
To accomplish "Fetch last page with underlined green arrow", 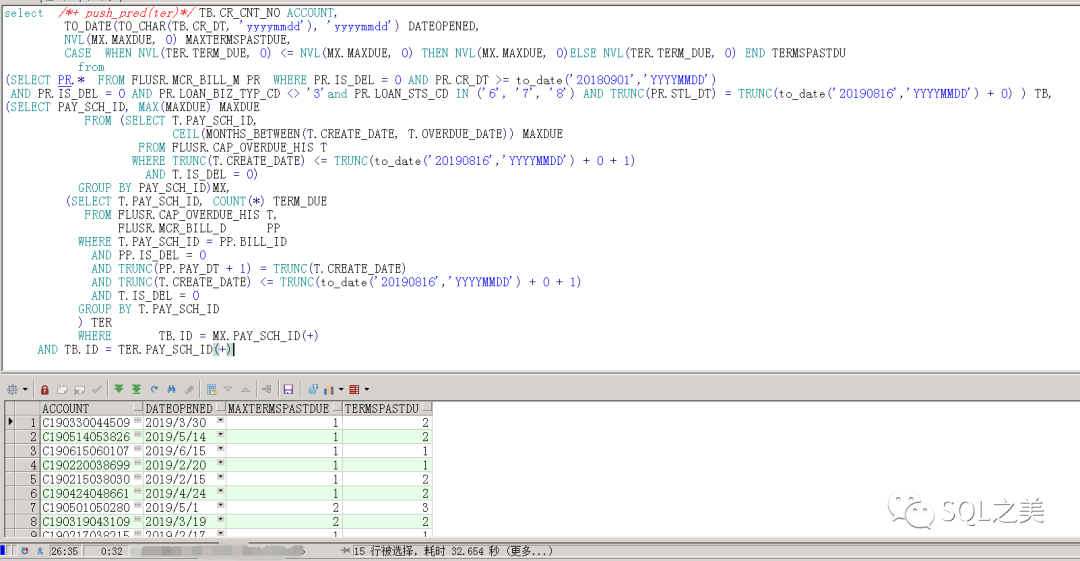I will [x=136, y=389].
